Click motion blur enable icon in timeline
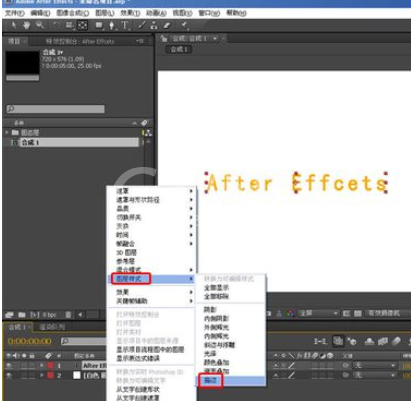 click(396, 341)
